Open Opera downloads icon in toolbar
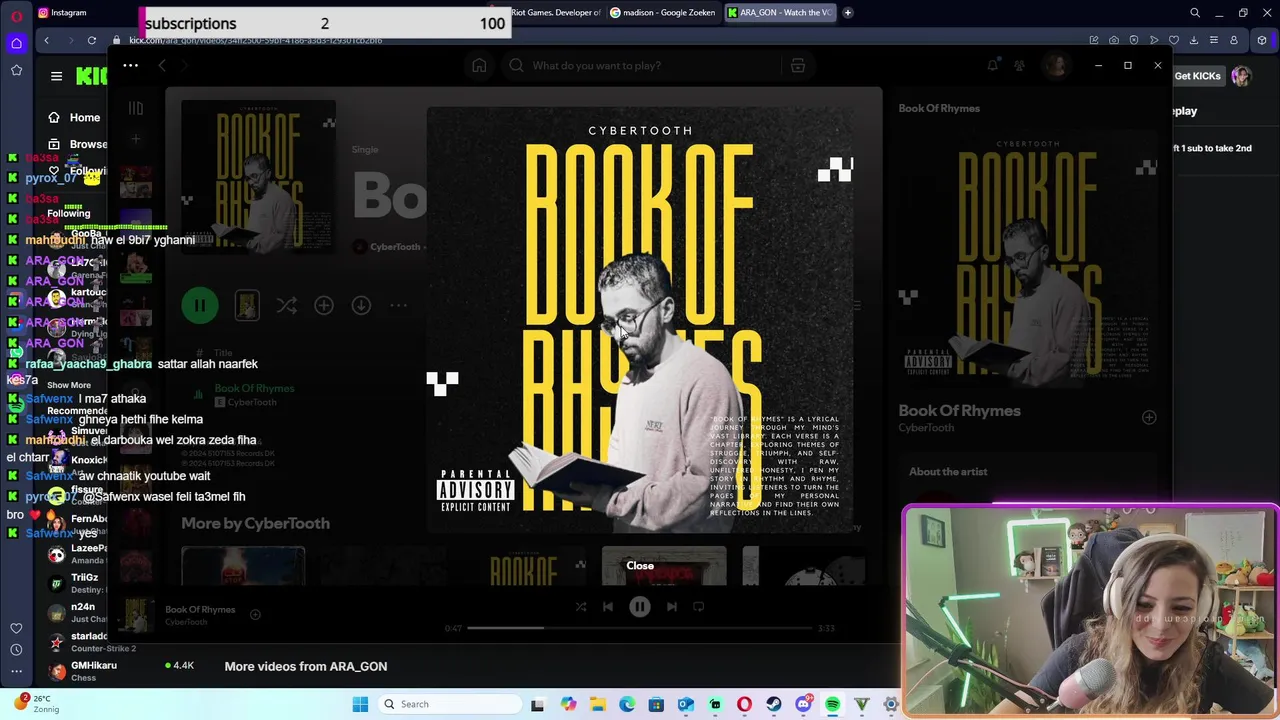 click(1194, 40)
